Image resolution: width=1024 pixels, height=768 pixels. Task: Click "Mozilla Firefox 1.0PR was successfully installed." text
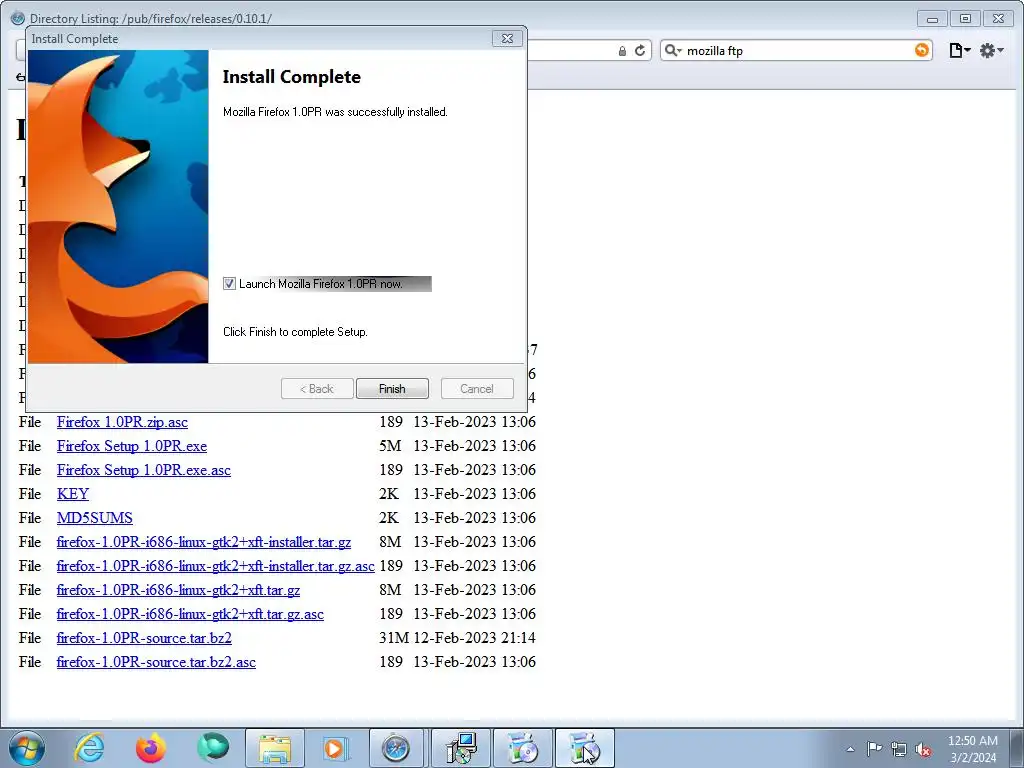(335, 112)
